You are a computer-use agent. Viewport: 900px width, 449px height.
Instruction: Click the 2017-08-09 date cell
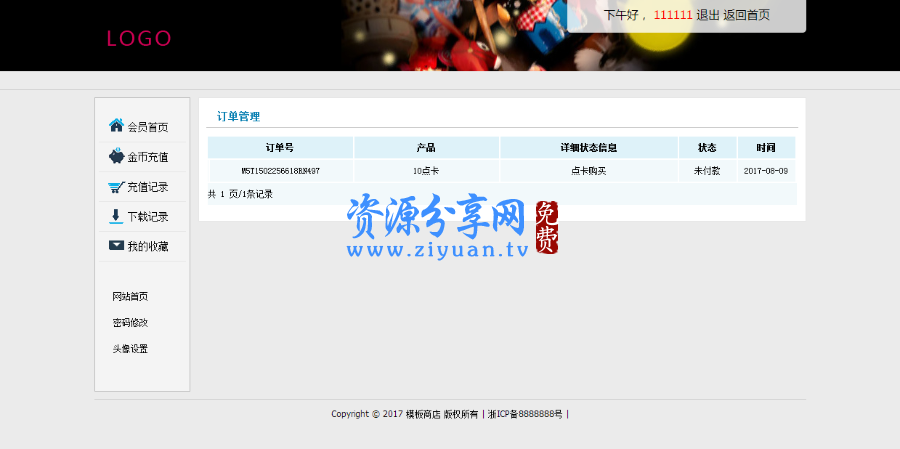[x=766, y=171]
